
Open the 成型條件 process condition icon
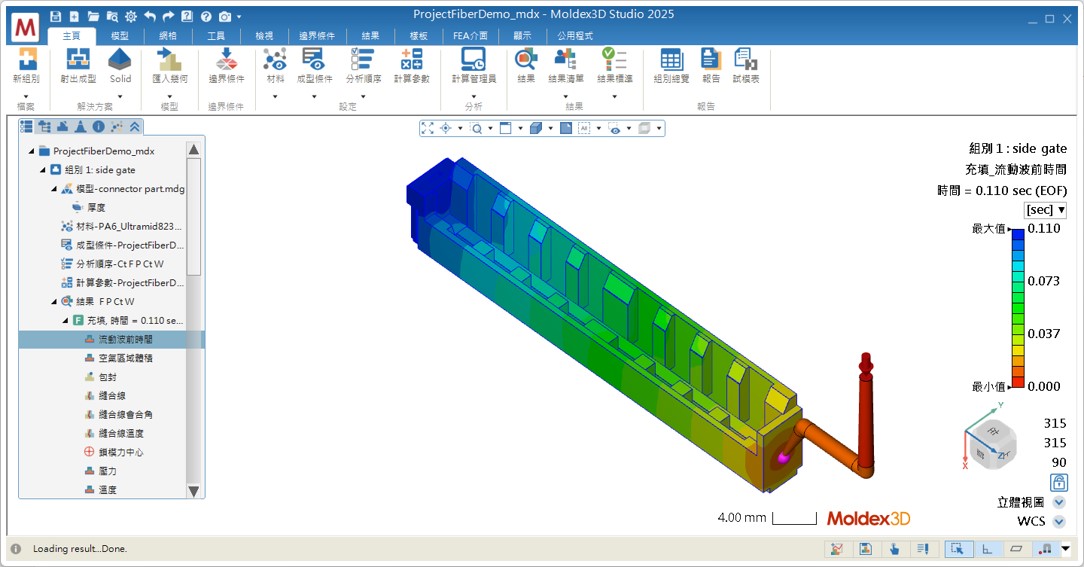click(x=315, y=66)
